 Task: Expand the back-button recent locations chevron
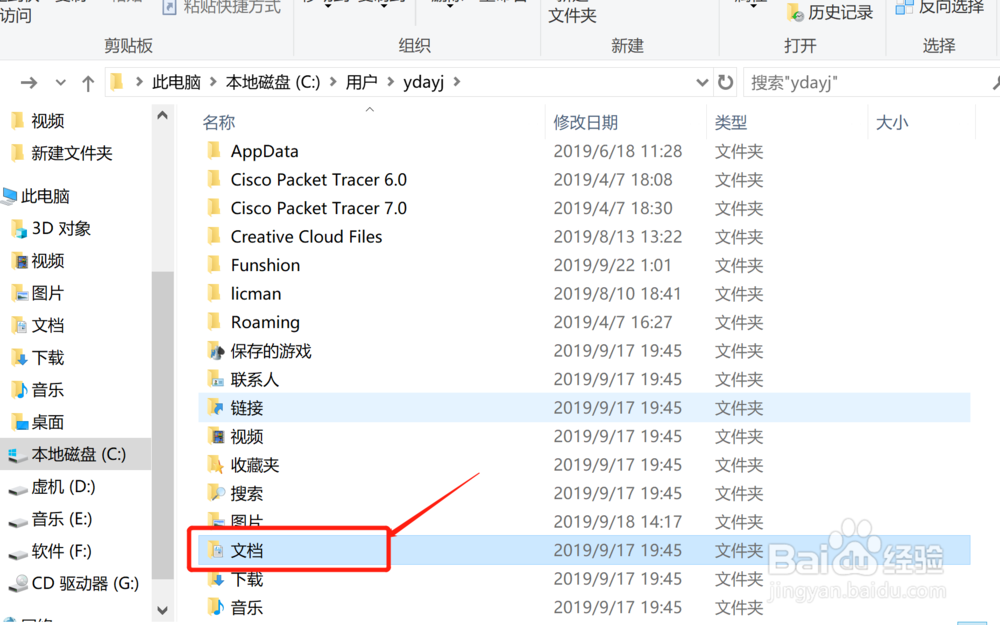(60, 82)
